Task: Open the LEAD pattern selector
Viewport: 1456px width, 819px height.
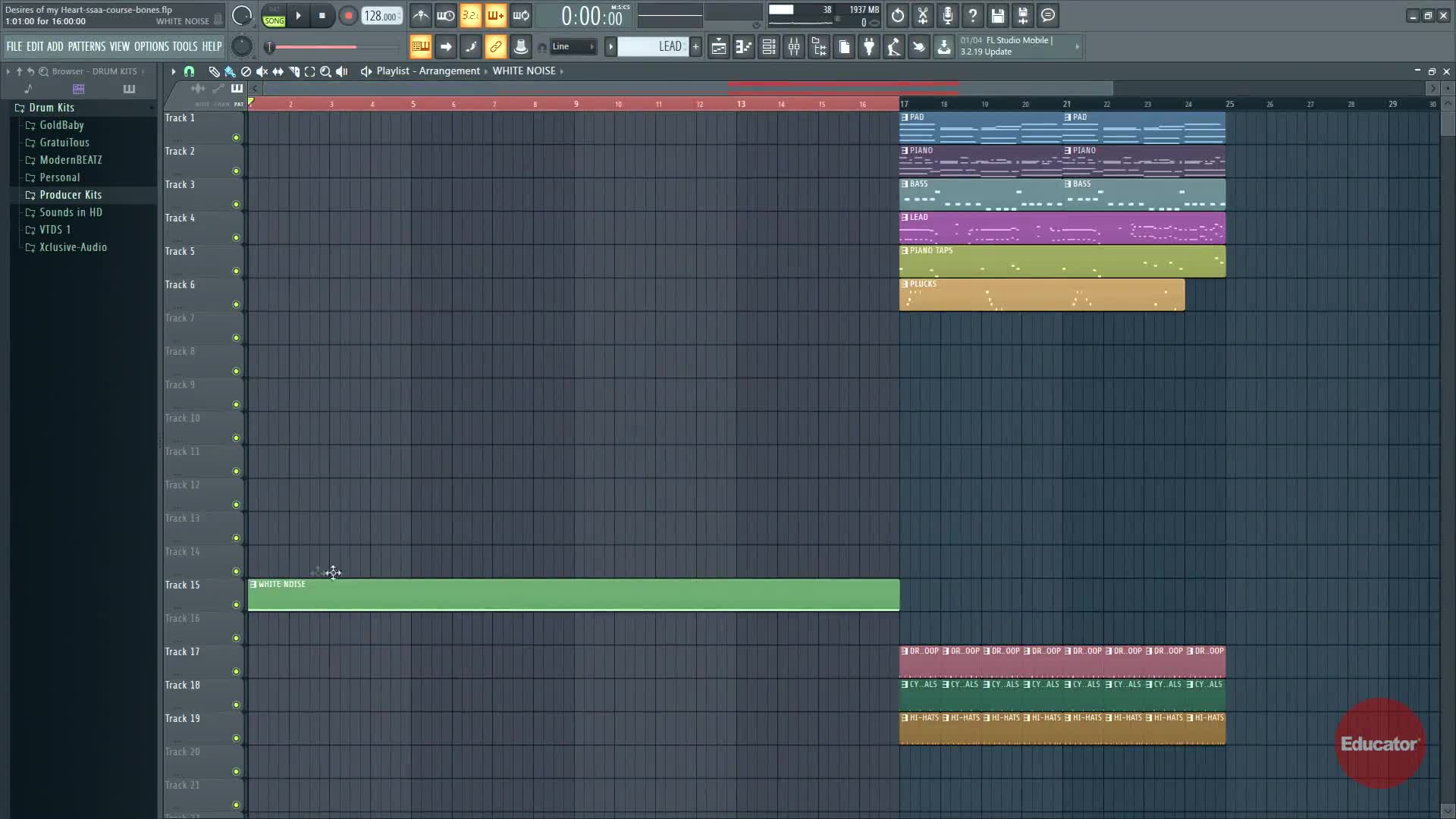Action: tap(652, 47)
